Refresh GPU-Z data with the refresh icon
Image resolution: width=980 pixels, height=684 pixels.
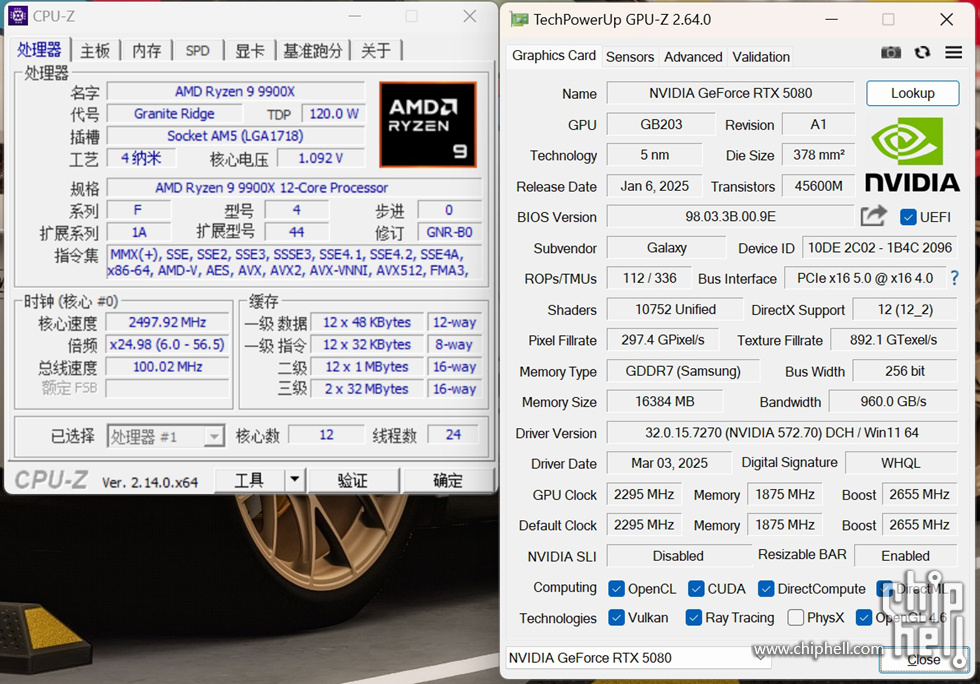pos(922,53)
